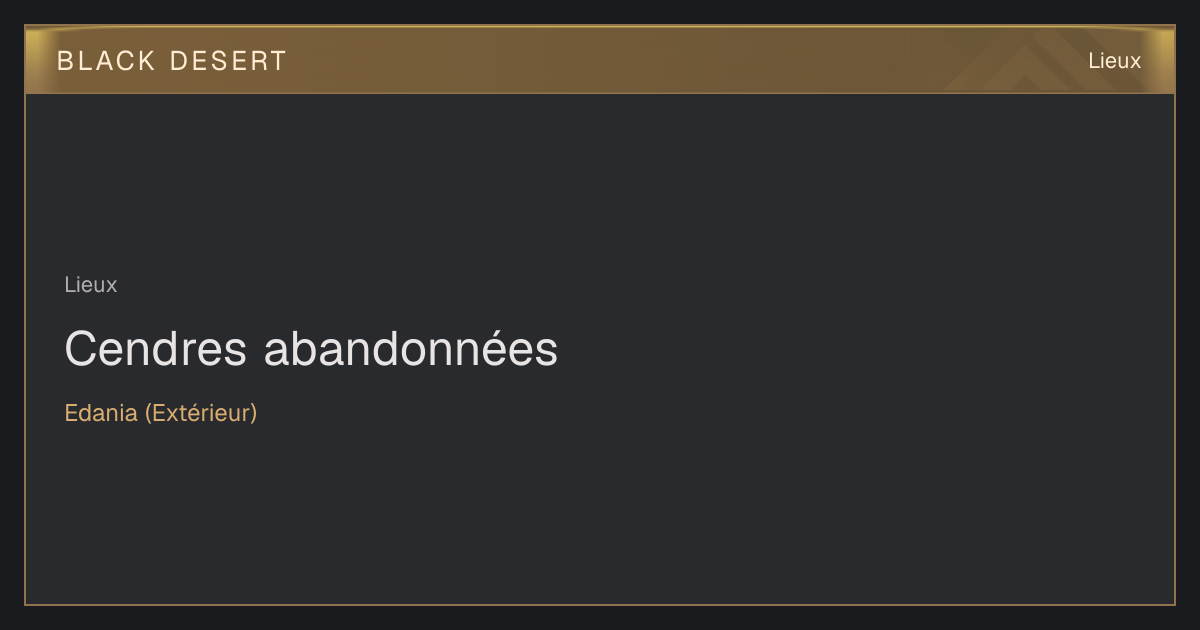The width and height of the screenshot is (1200, 630).
Task: Click the word DESERT in the header
Action: click(229, 61)
